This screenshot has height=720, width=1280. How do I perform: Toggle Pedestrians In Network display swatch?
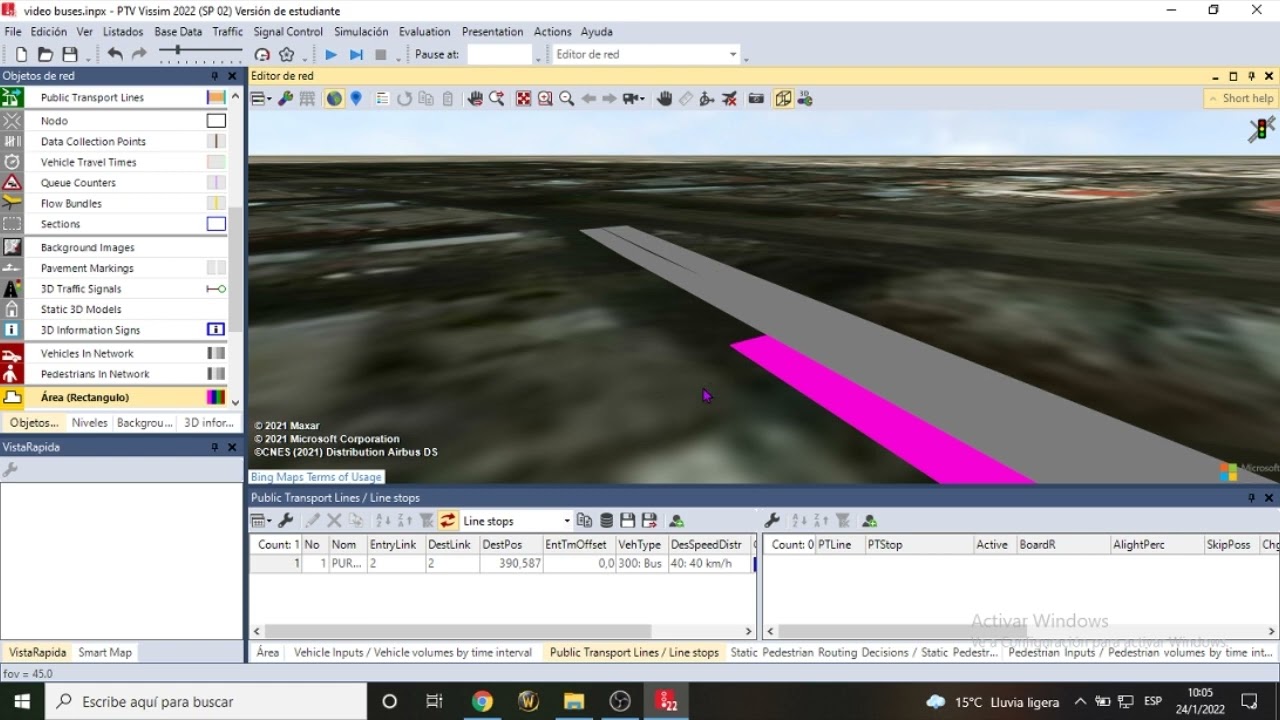pos(216,374)
